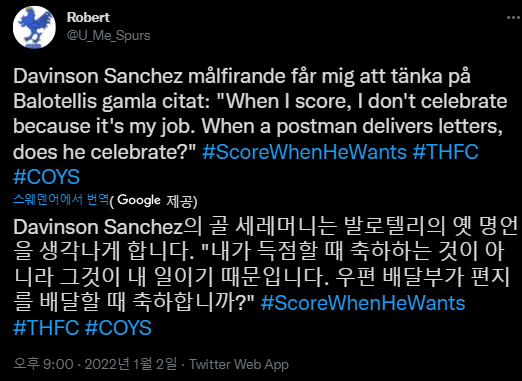Click the Swedish original tweet text

(x=260, y=126)
